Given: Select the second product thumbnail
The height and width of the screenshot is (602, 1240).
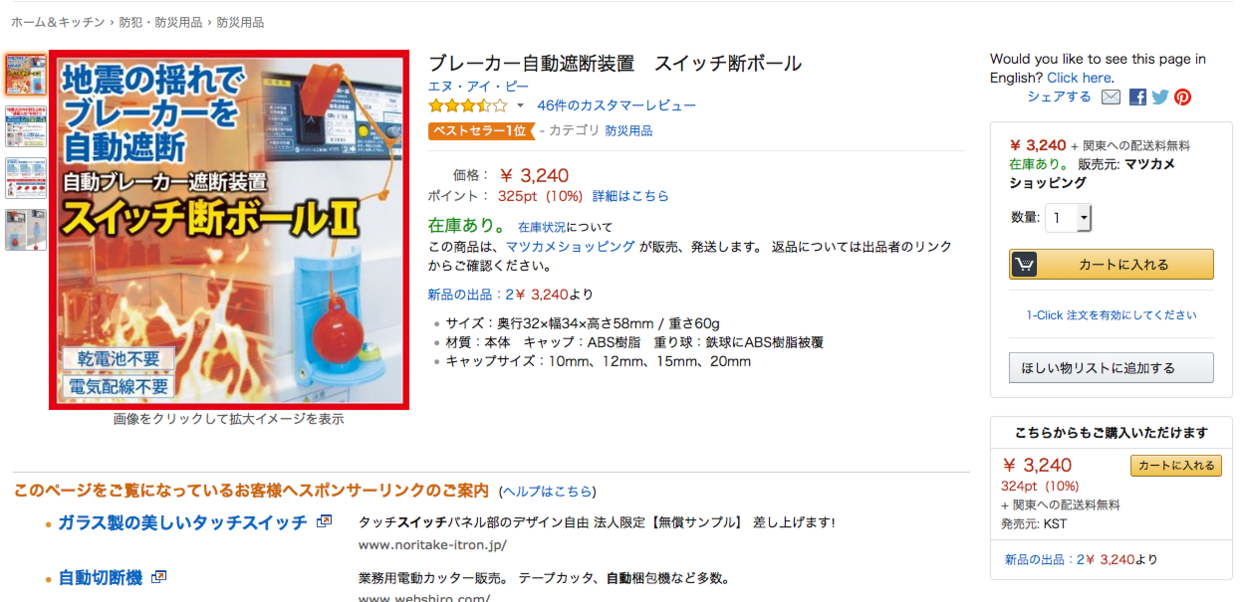Looking at the screenshot, I should (26, 126).
